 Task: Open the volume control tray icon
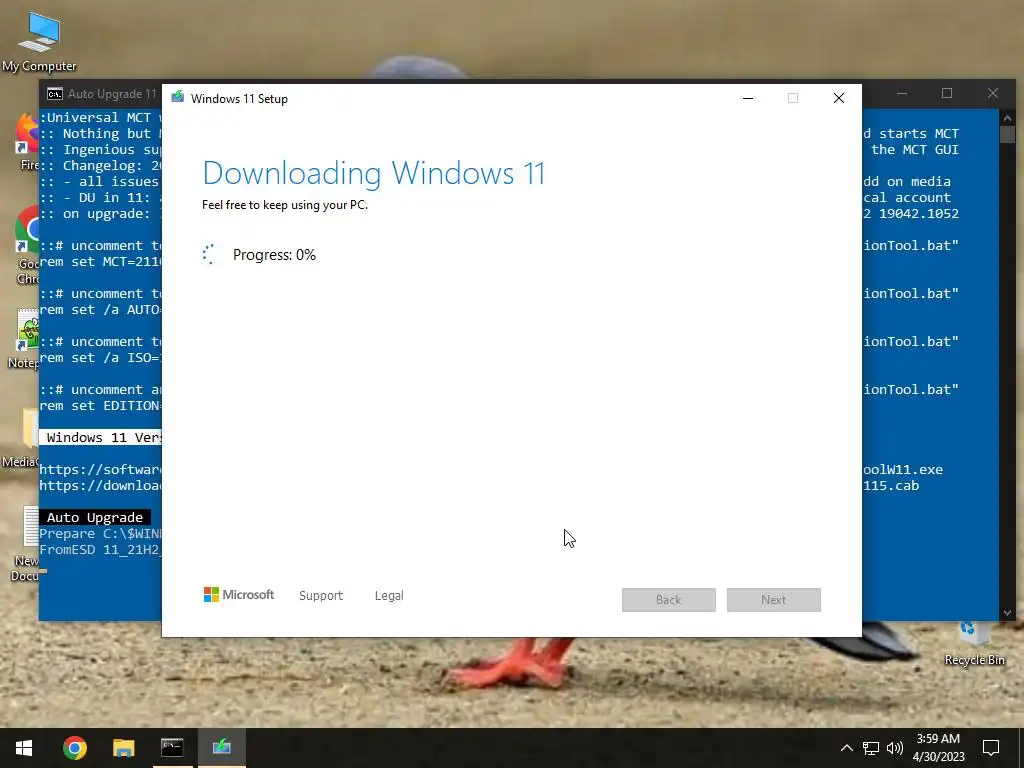[895, 748]
